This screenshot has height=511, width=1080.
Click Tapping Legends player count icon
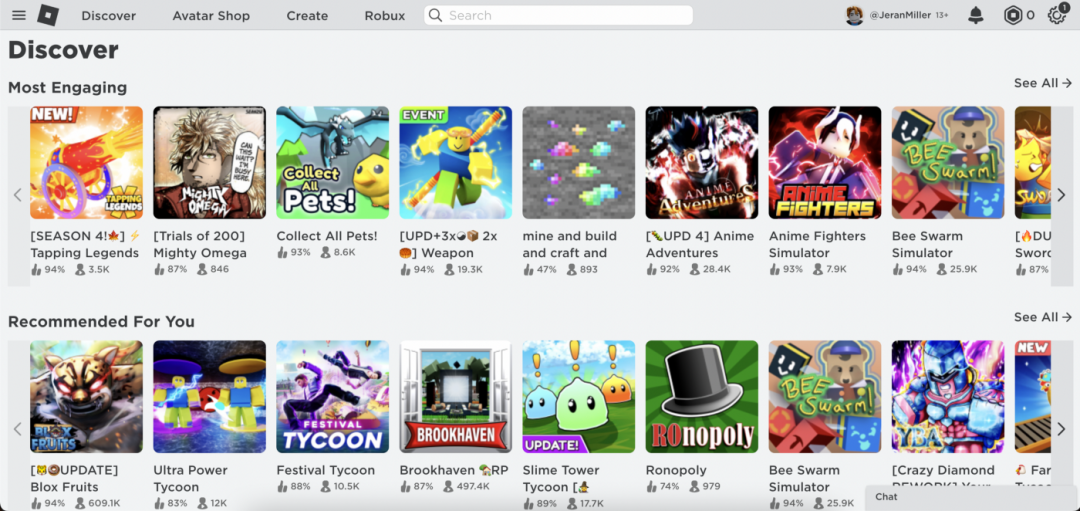tap(80, 269)
